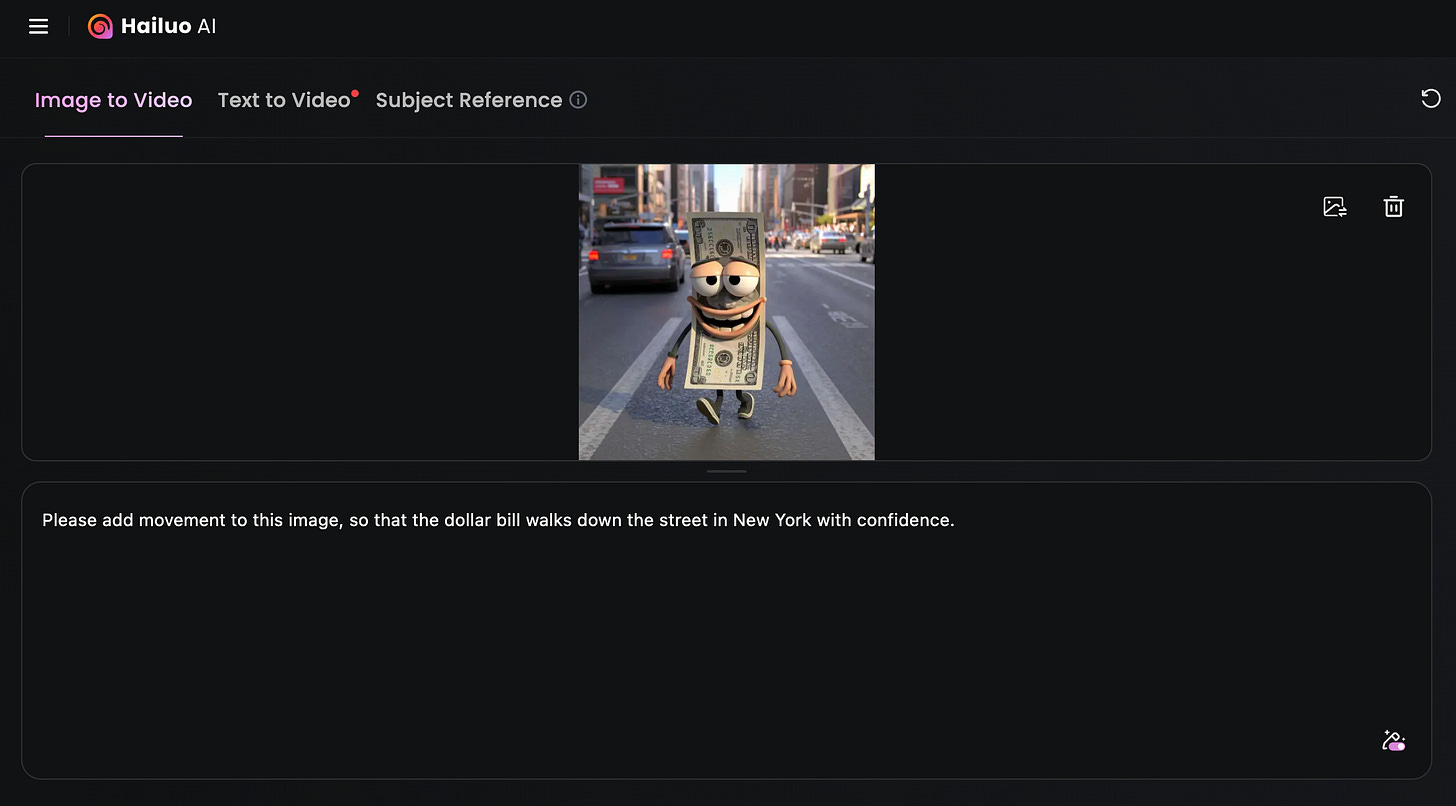Image resolution: width=1456 pixels, height=806 pixels.
Task: Open the Subject Reference tab
Action: [469, 100]
